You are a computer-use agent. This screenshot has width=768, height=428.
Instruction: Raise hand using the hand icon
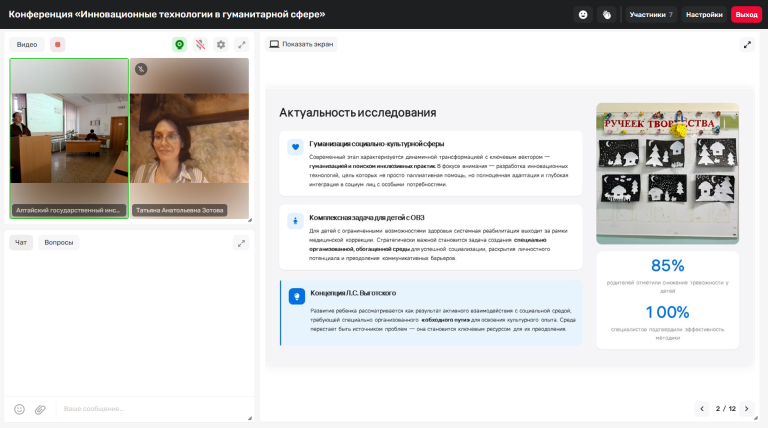(x=607, y=15)
